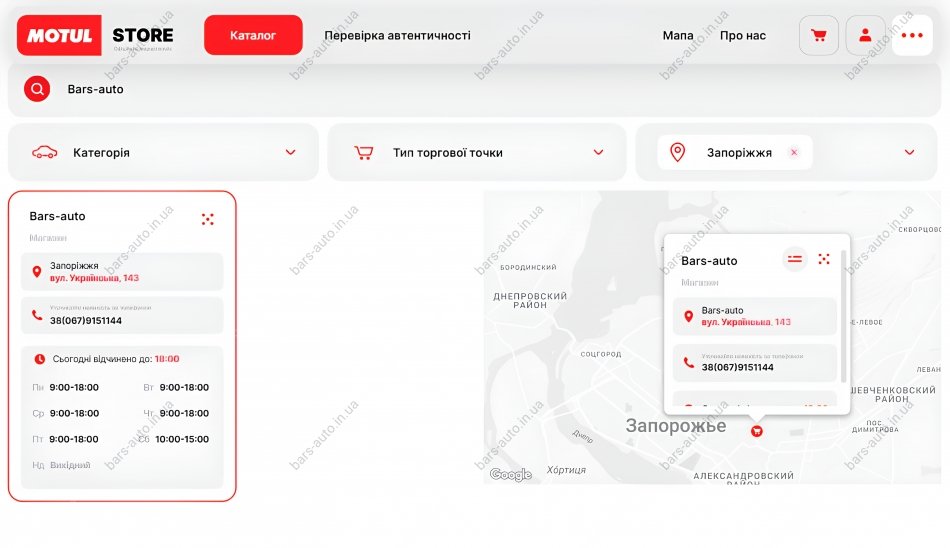950x548 pixels.
Task: Click the MOTUL logo
Action: (59, 35)
